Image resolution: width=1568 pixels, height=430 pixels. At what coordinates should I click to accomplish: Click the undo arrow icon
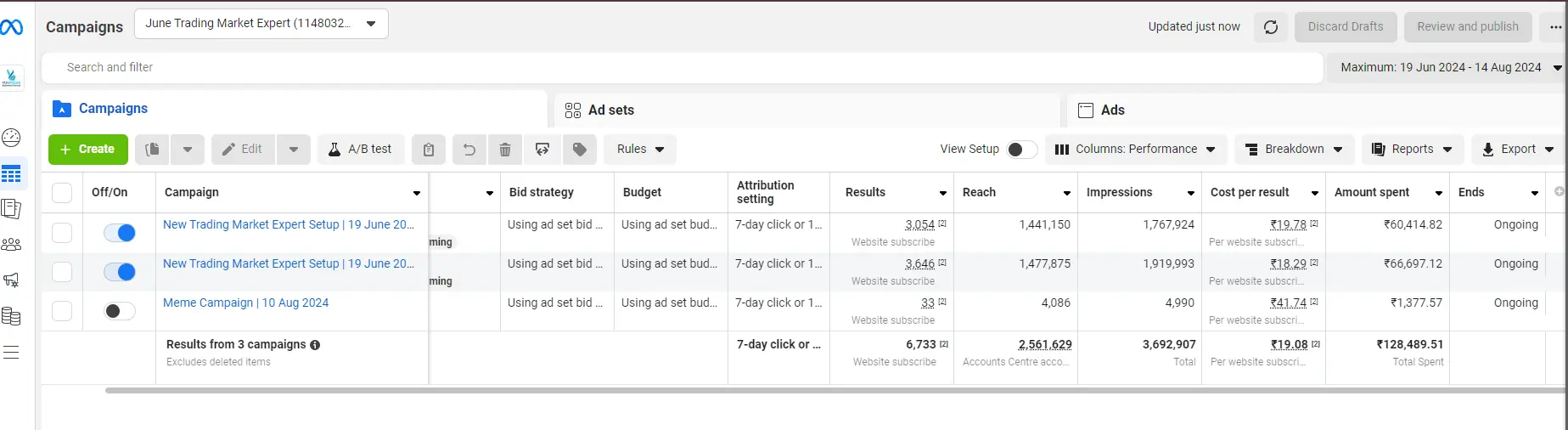coord(469,150)
